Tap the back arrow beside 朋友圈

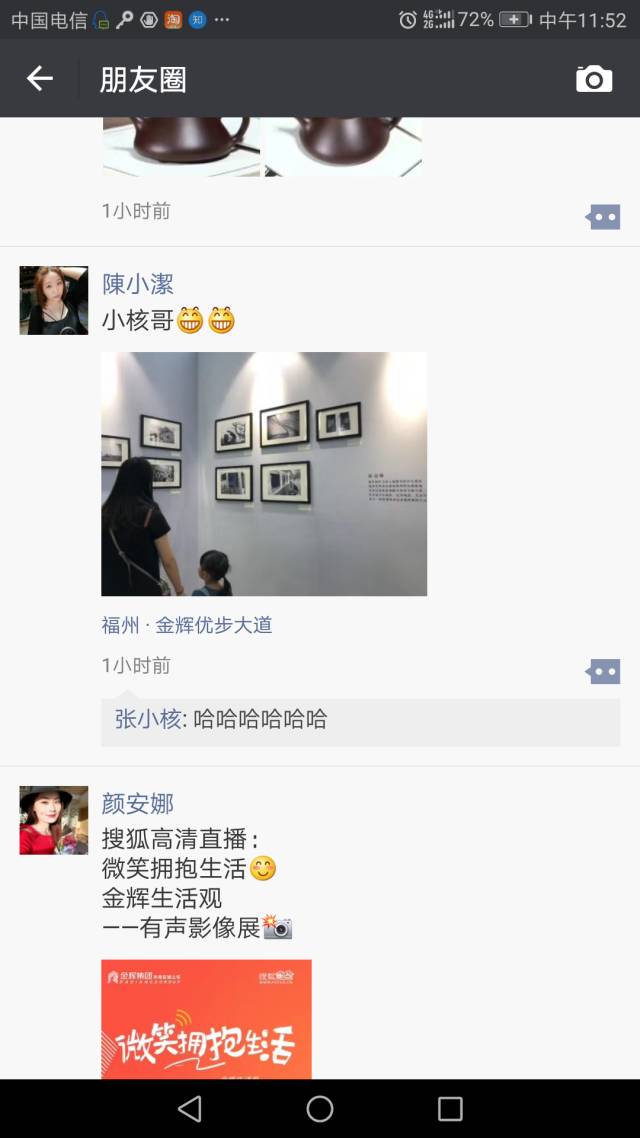pos(40,78)
